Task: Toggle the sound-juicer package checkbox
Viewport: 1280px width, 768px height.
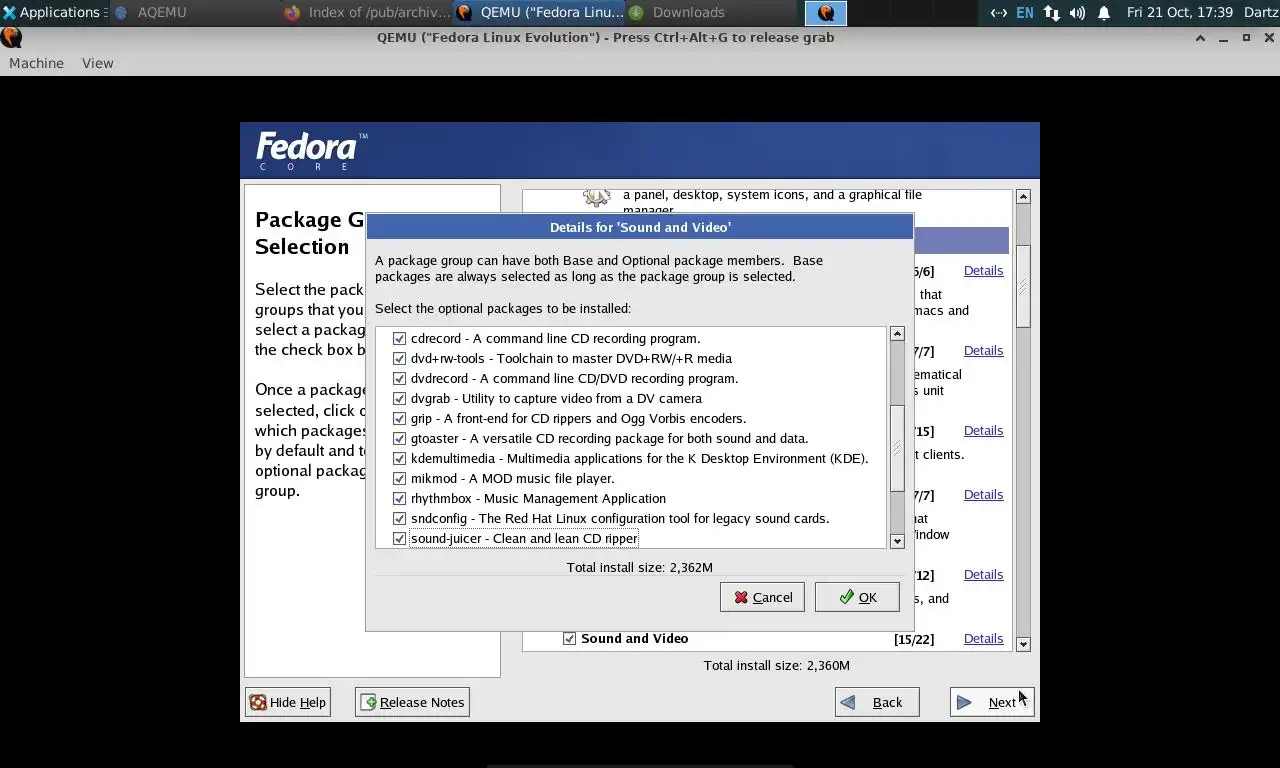Action: [400, 538]
